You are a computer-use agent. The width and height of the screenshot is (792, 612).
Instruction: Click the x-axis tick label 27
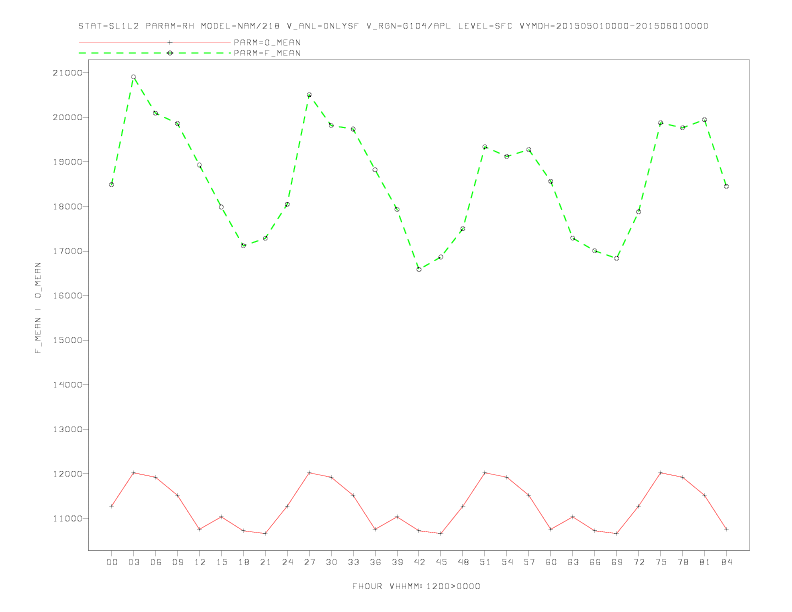point(309,562)
